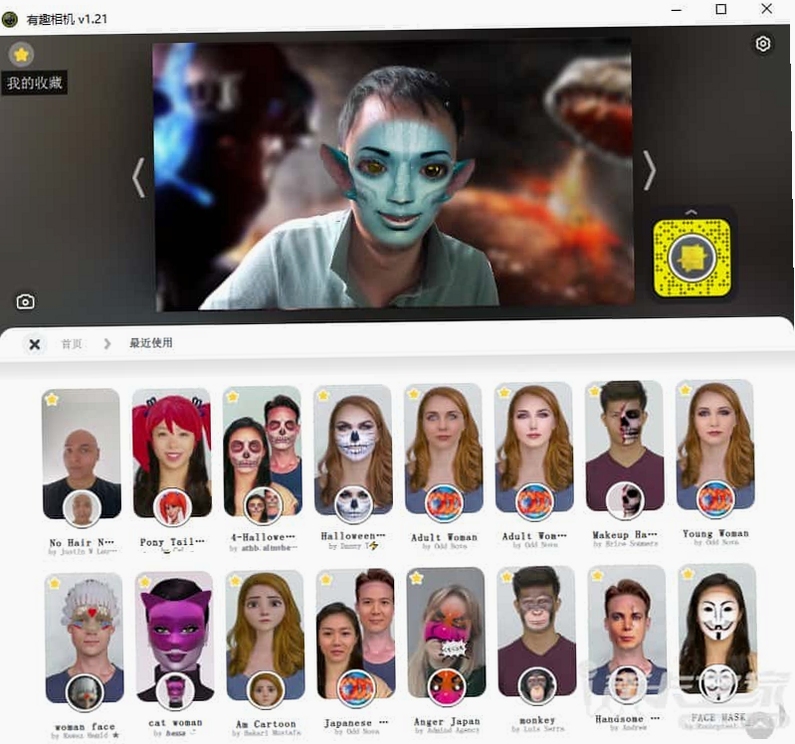
Task: Click the cartoon girl icon on Am Cartoon card
Action: click(266, 690)
